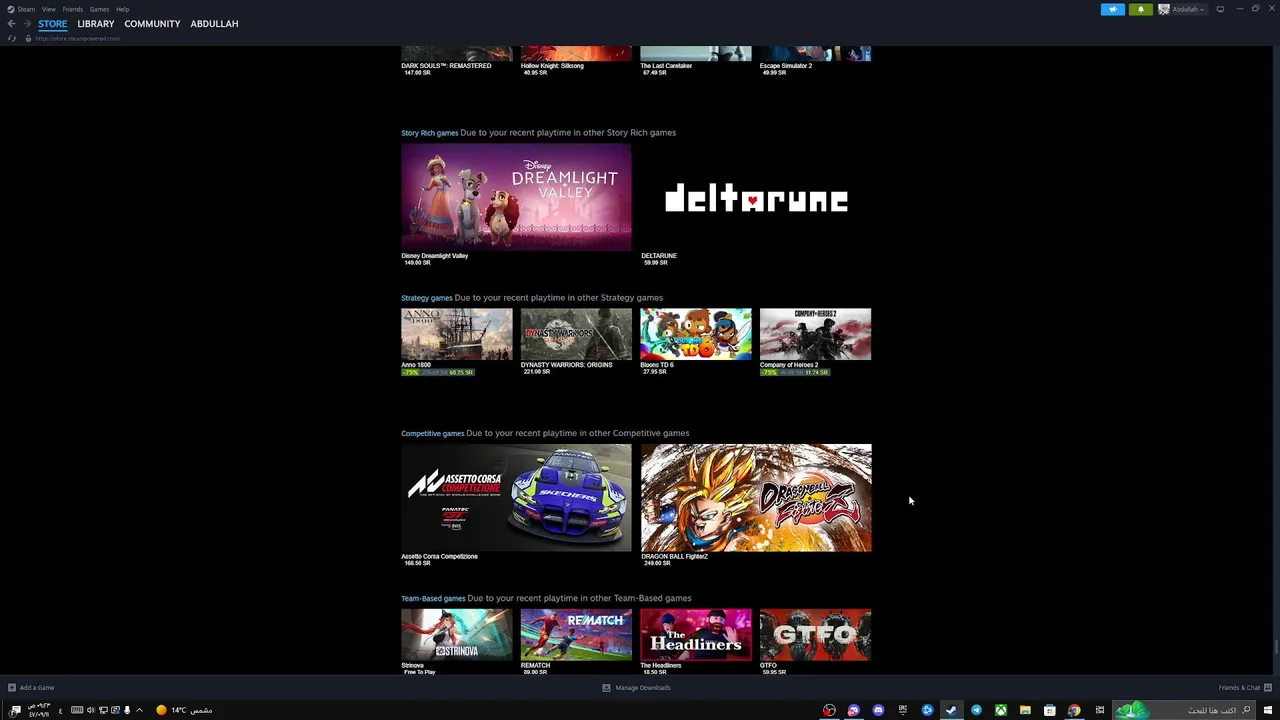Click the Escape Simulator 2 title
The width and height of the screenshot is (1280, 720).
click(x=786, y=66)
